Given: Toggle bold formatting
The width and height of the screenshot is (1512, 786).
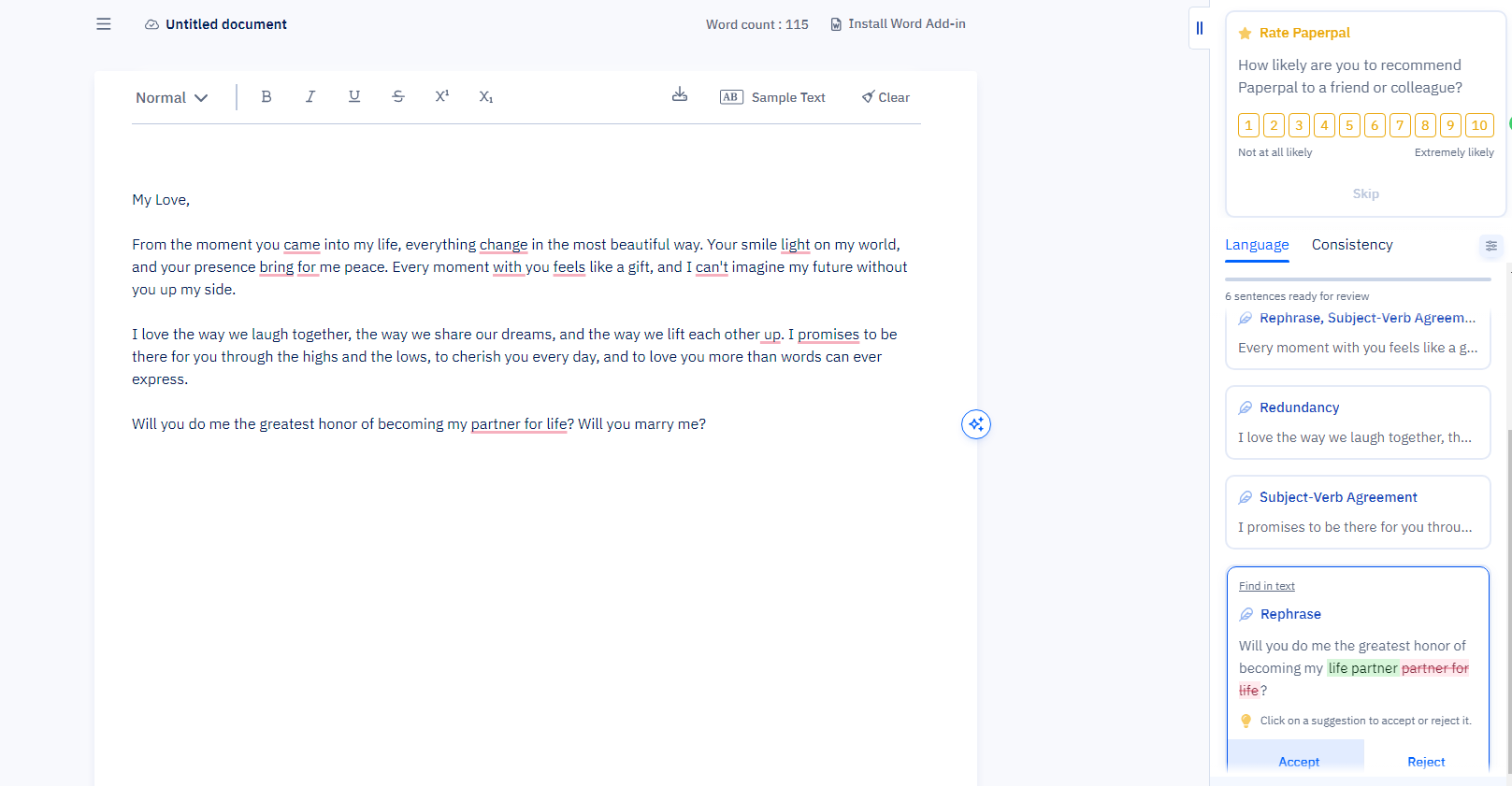Looking at the screenshot, I should point(266,97).
